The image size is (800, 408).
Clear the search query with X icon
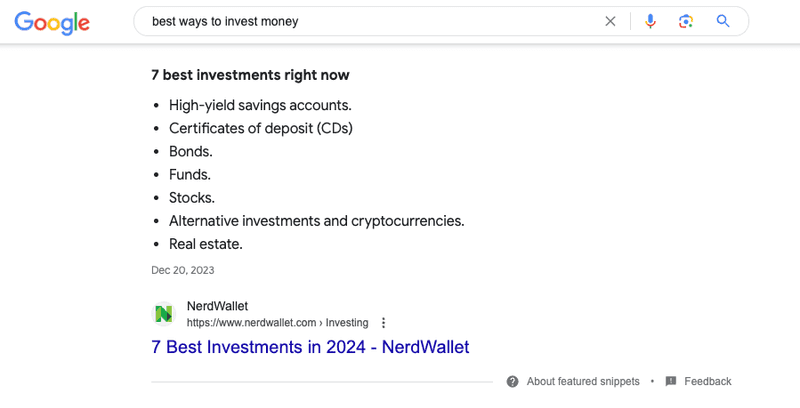610,21
